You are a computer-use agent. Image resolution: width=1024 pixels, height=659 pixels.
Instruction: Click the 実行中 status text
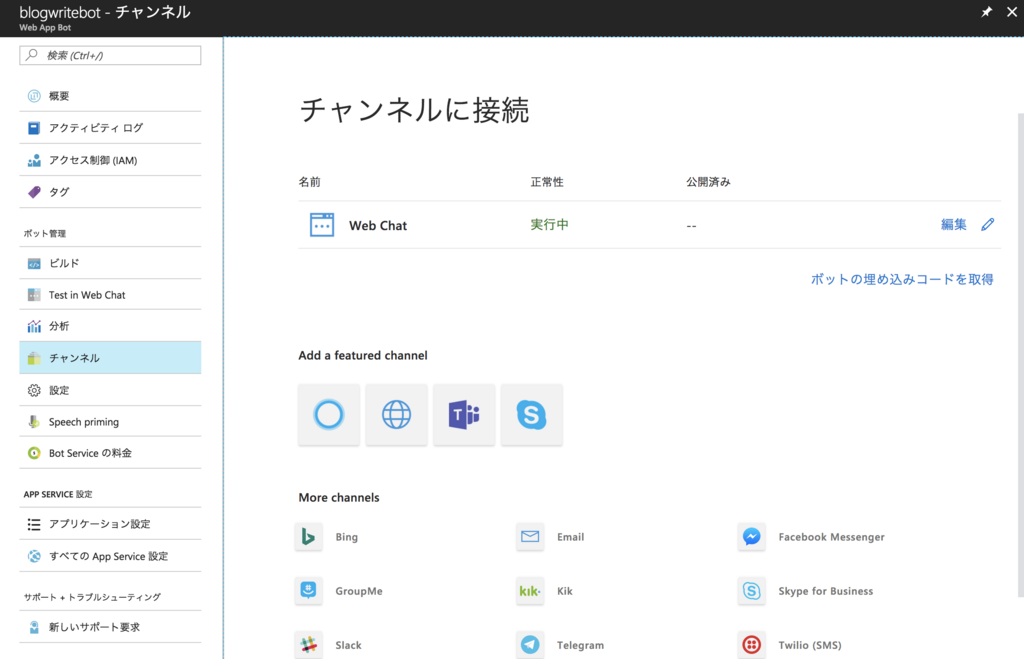(x=549, y=225)
